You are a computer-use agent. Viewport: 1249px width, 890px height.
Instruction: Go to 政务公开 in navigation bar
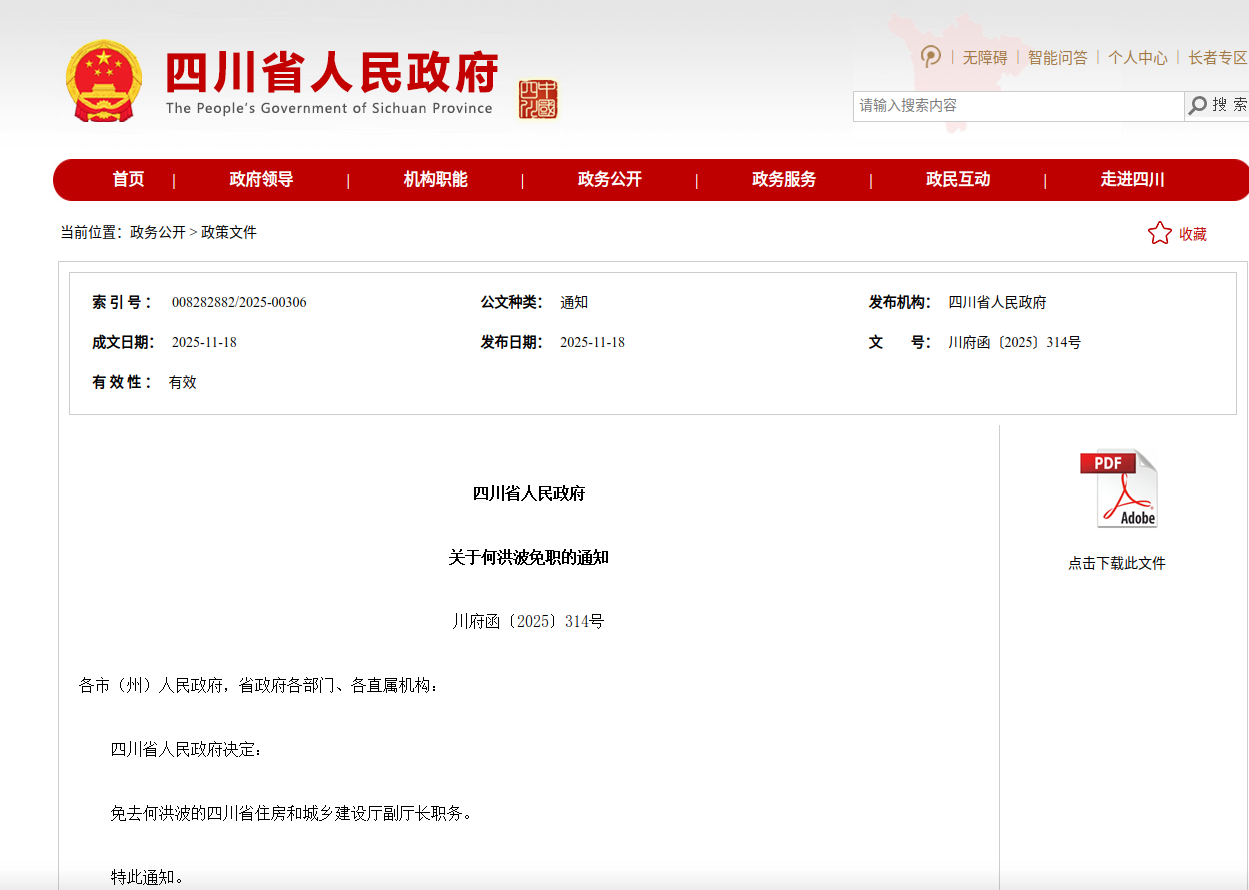pos(609,180)
